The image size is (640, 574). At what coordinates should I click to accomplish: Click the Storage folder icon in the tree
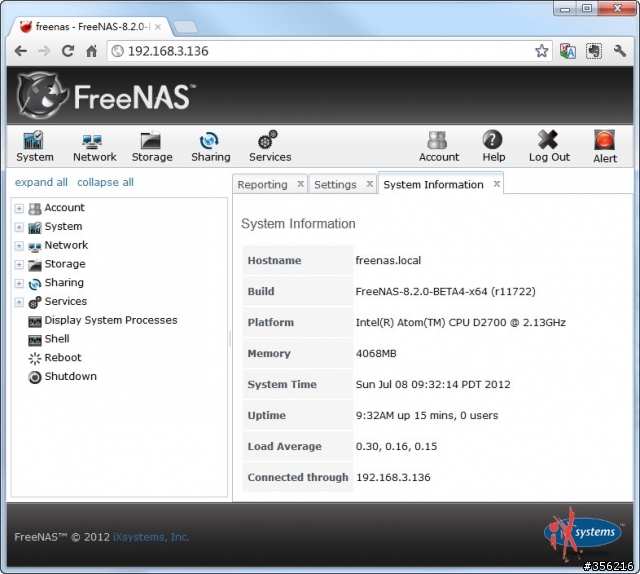point(35,265)
